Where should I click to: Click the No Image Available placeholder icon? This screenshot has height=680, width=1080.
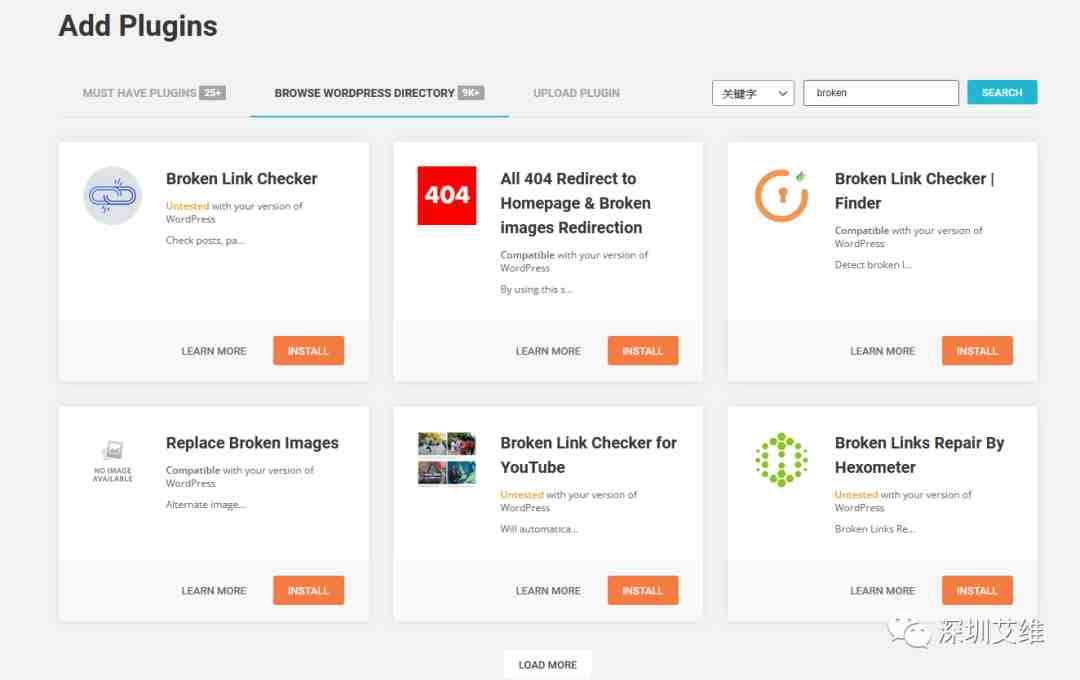pos(112,460)
